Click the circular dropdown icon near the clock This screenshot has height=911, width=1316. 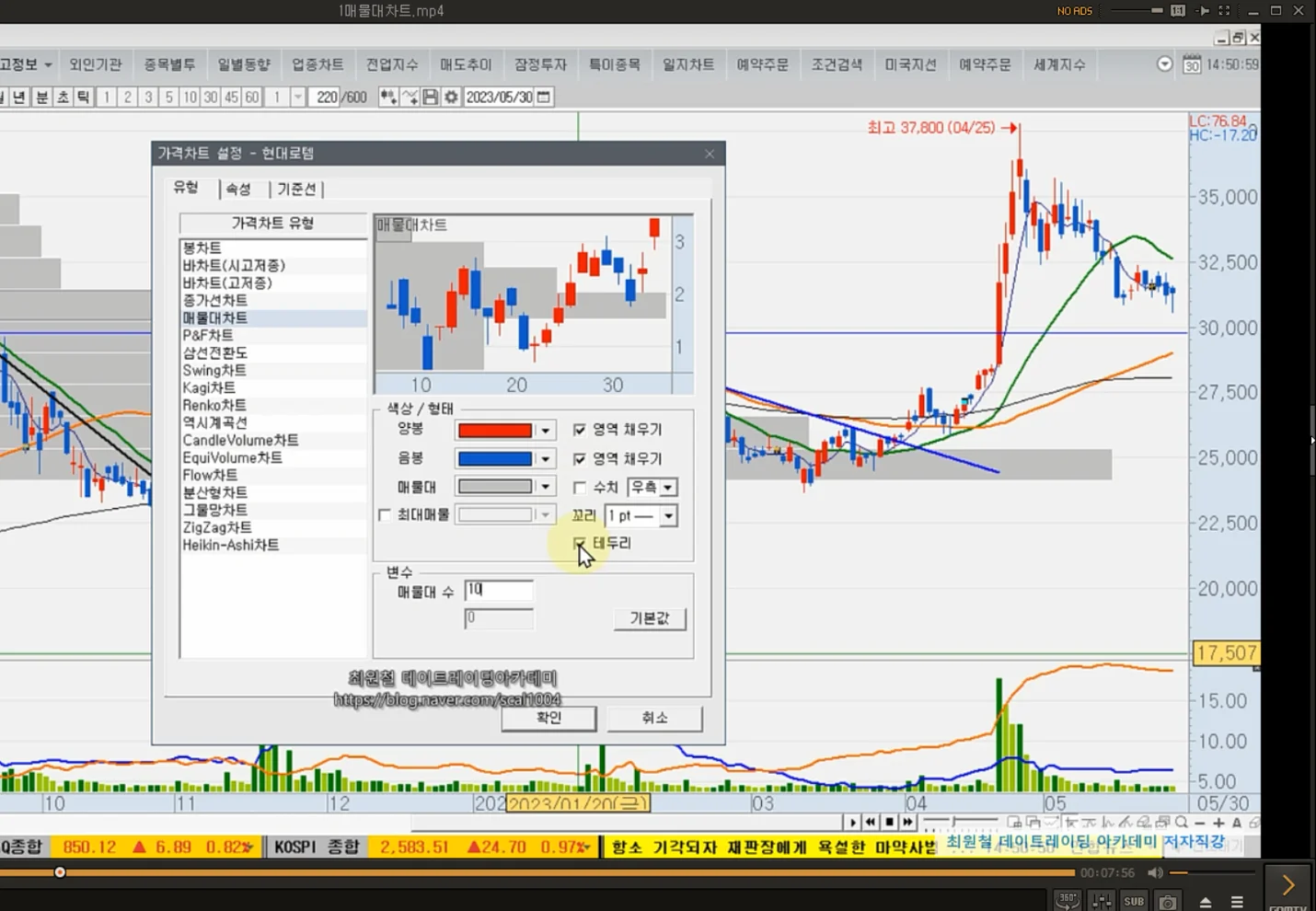tap(1164, 64)
